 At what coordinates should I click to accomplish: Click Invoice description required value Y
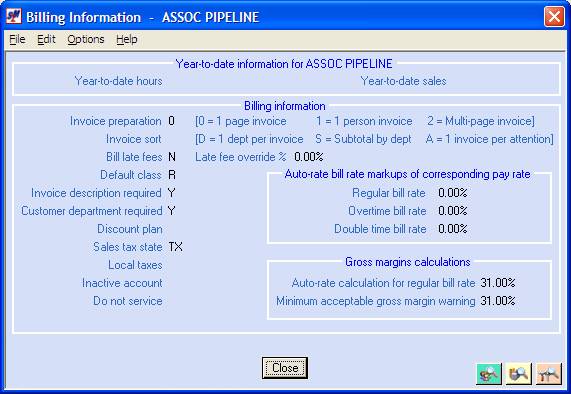coord(172,193)
